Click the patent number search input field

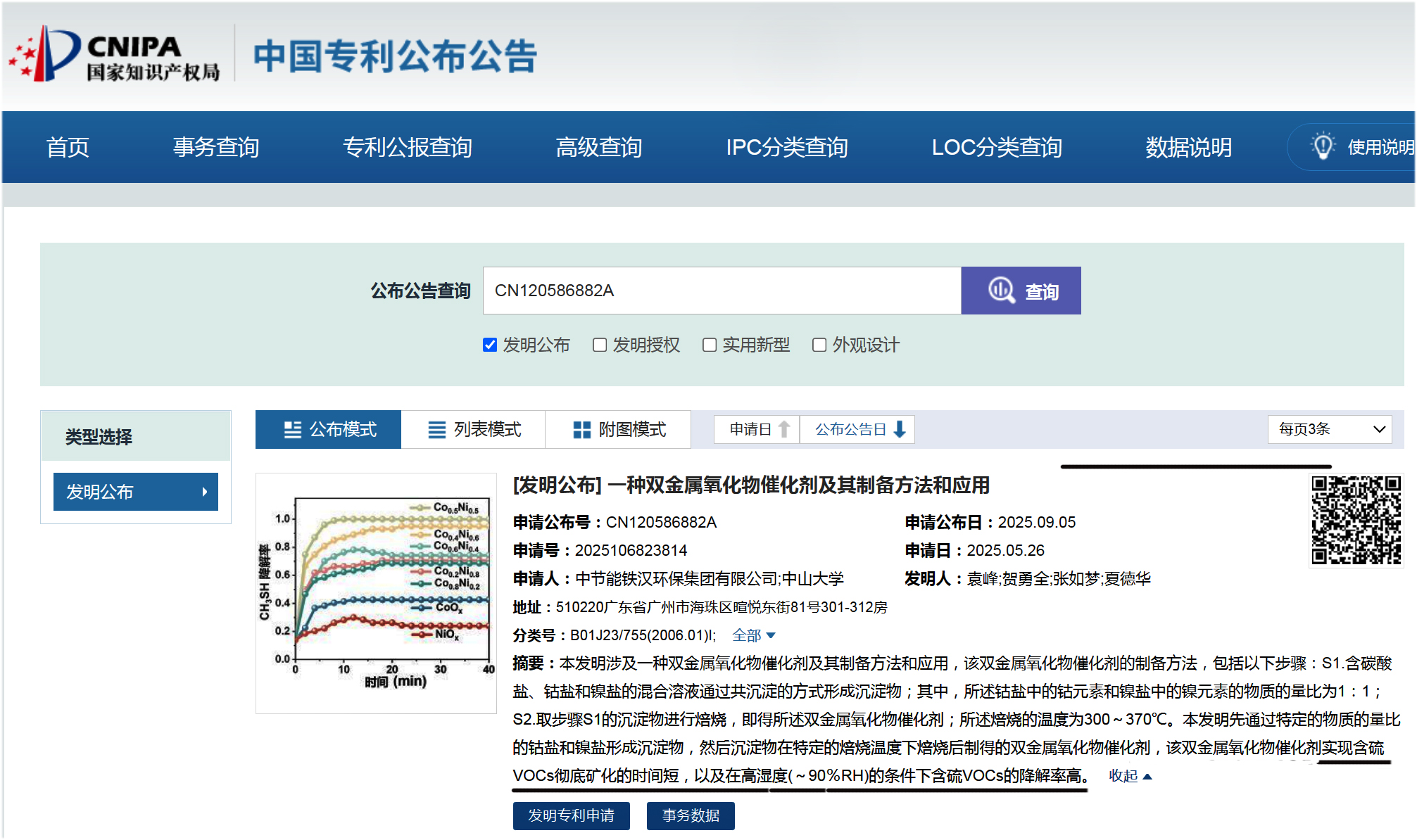pyautogui.click(x=722, y=291)
